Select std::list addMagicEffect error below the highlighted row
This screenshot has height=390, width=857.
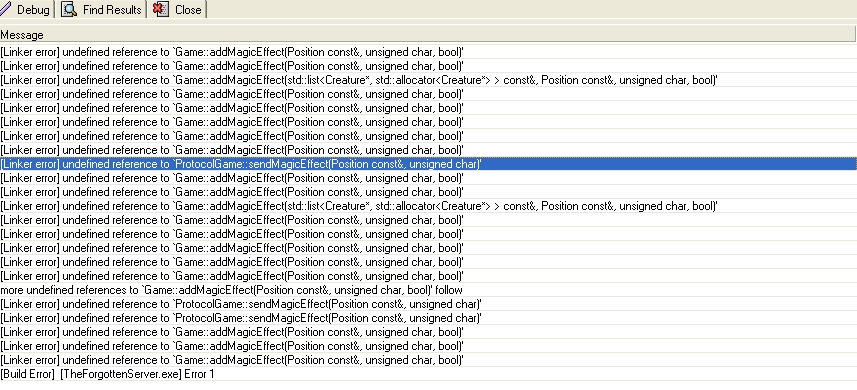428,206
